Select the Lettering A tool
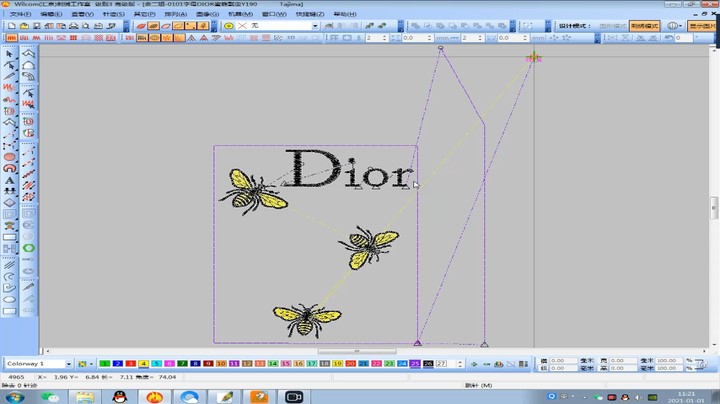Viewport: 720px width, 404px height. (x=9, y=180)
